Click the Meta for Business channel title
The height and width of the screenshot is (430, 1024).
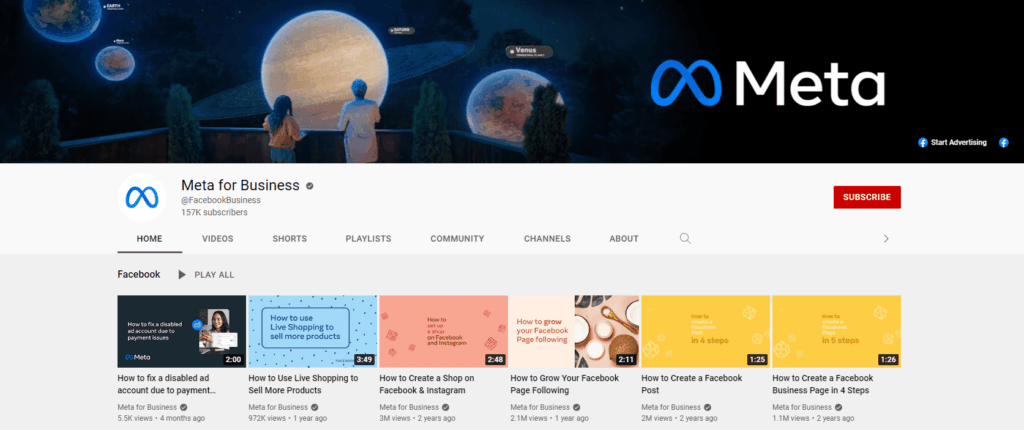coord(240,185)
